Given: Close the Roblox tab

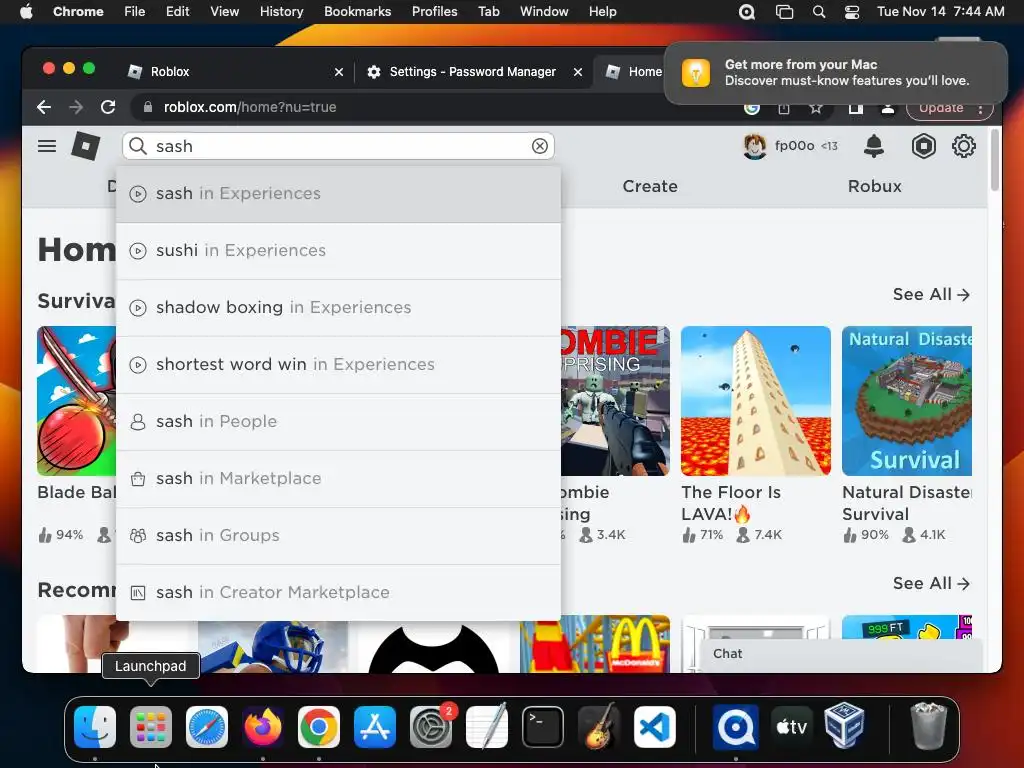Looking at the screenshot, I should pyautogui.click(x=338, y=72).
